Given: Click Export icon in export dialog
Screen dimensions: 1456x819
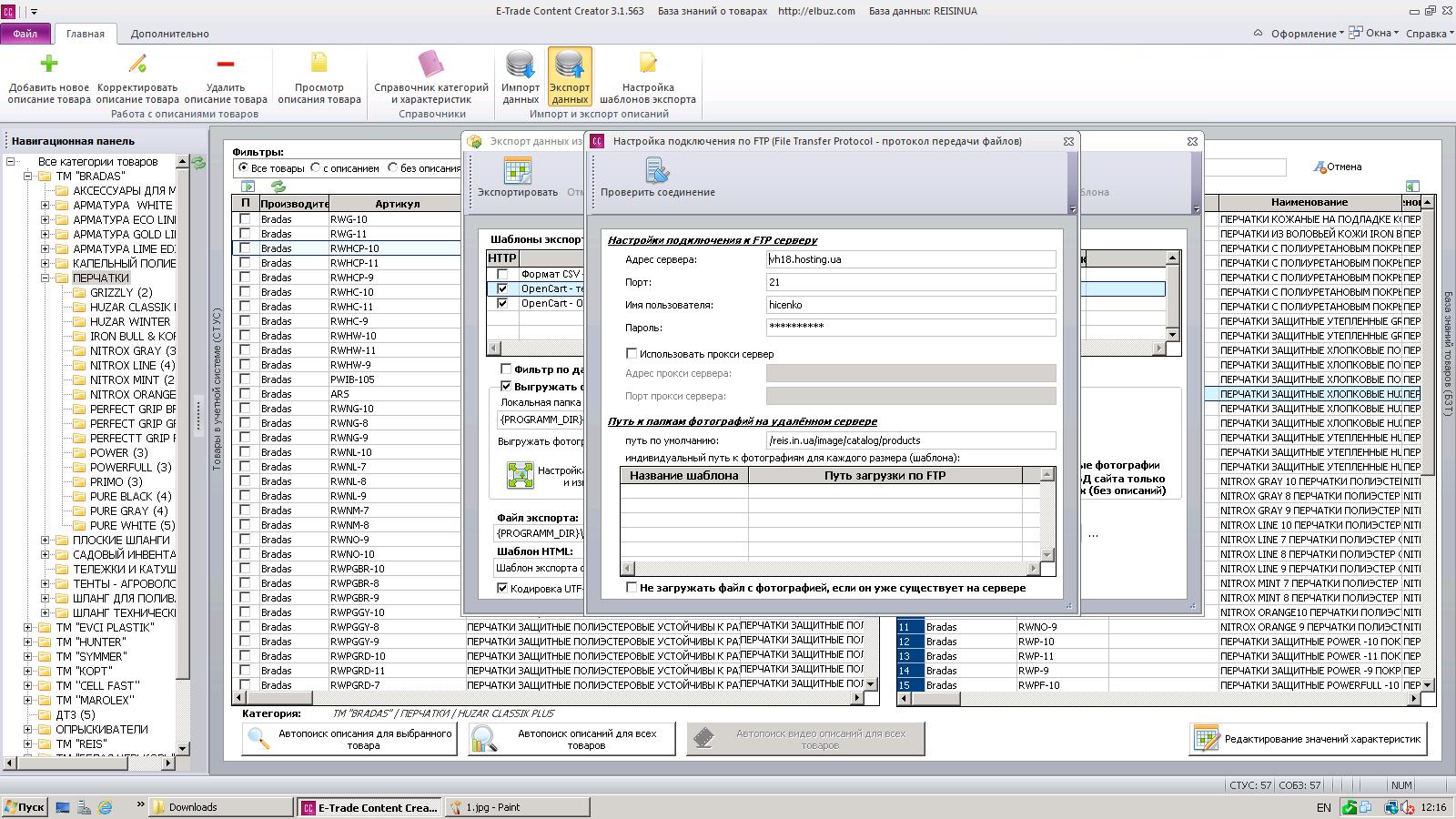Looking at the screenshot, I should click(x=518, y=170).
